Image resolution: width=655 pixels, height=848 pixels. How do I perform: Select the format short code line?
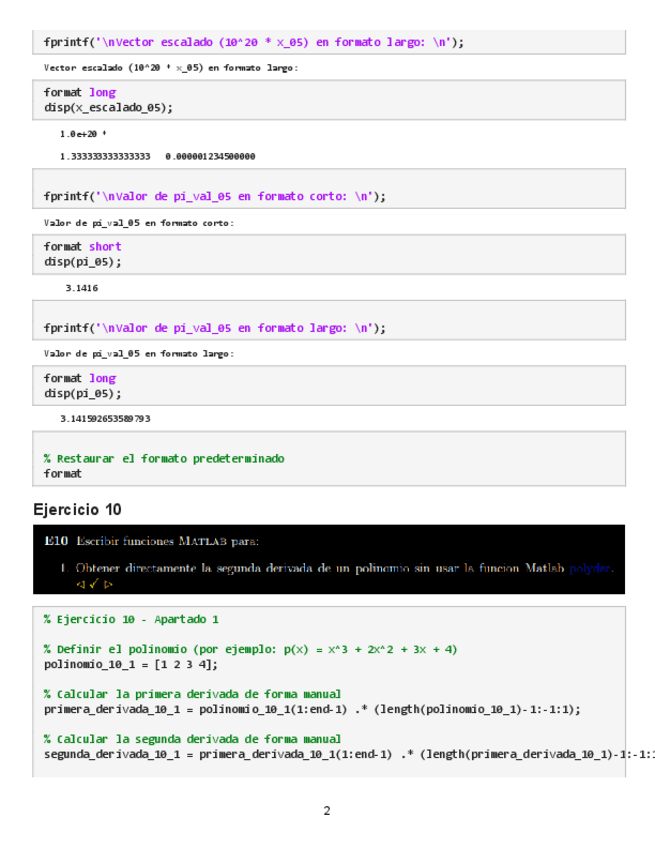pyautogui.click(x=82, y=246)
